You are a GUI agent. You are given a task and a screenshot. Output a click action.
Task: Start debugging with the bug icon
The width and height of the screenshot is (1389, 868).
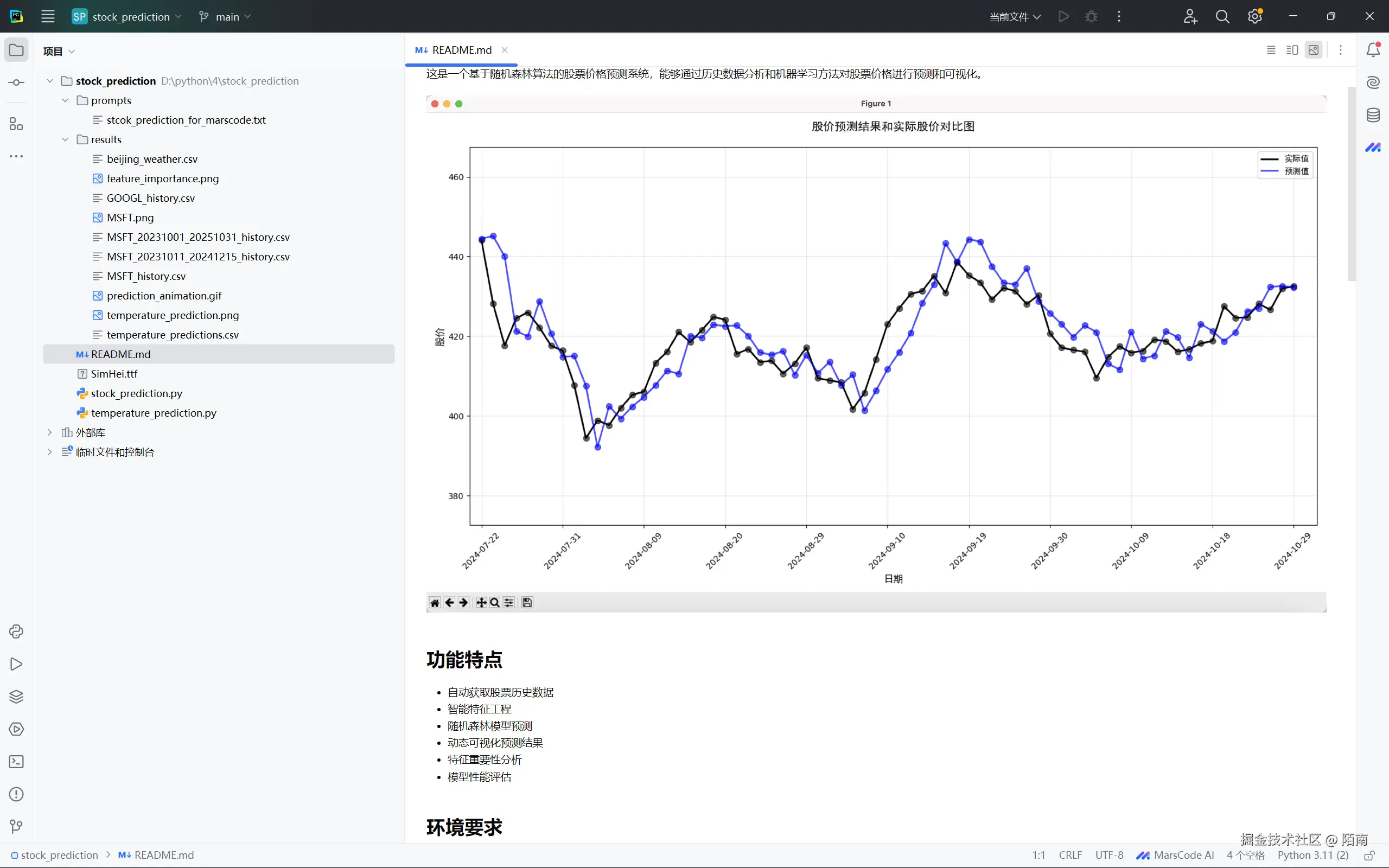1091,16
